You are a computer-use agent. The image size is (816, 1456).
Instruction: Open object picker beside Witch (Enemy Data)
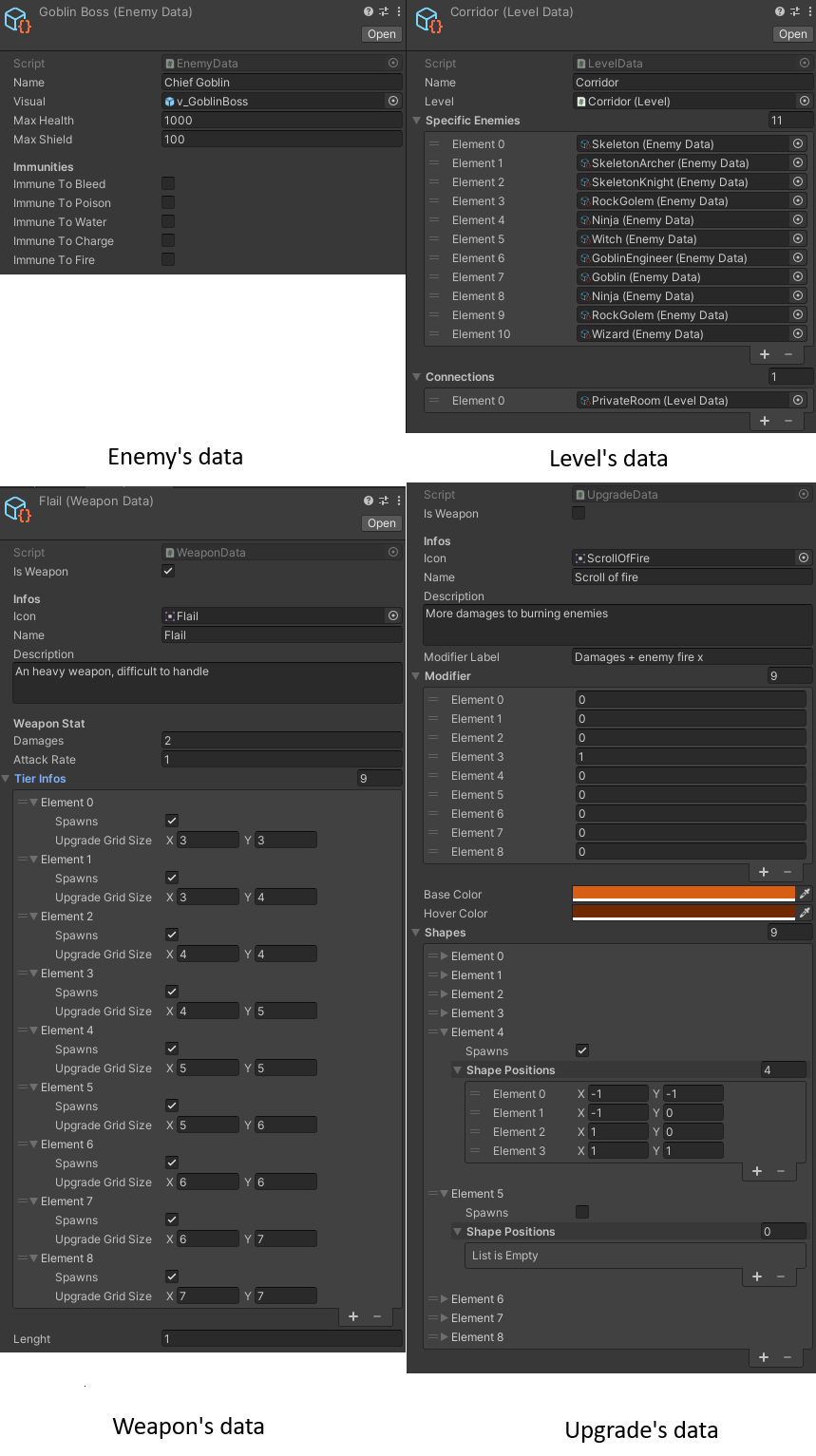coord(798,239)
